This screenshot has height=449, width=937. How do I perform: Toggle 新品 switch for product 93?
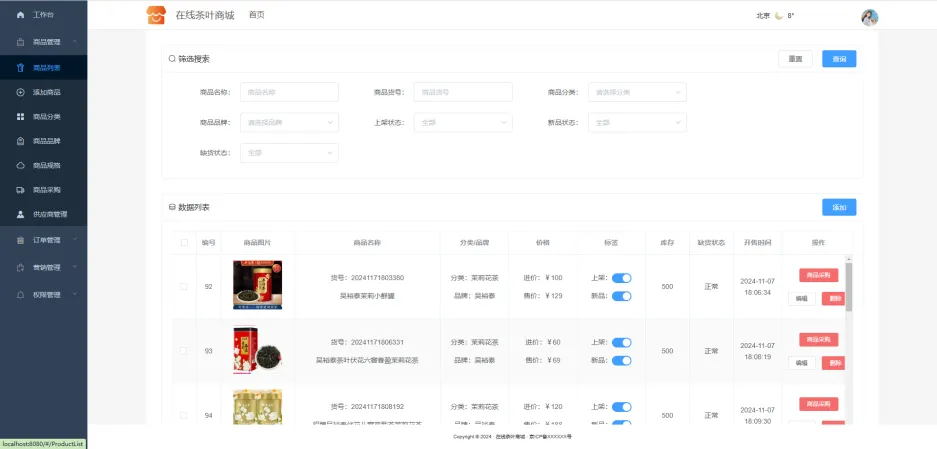click(x=621, y=360)
